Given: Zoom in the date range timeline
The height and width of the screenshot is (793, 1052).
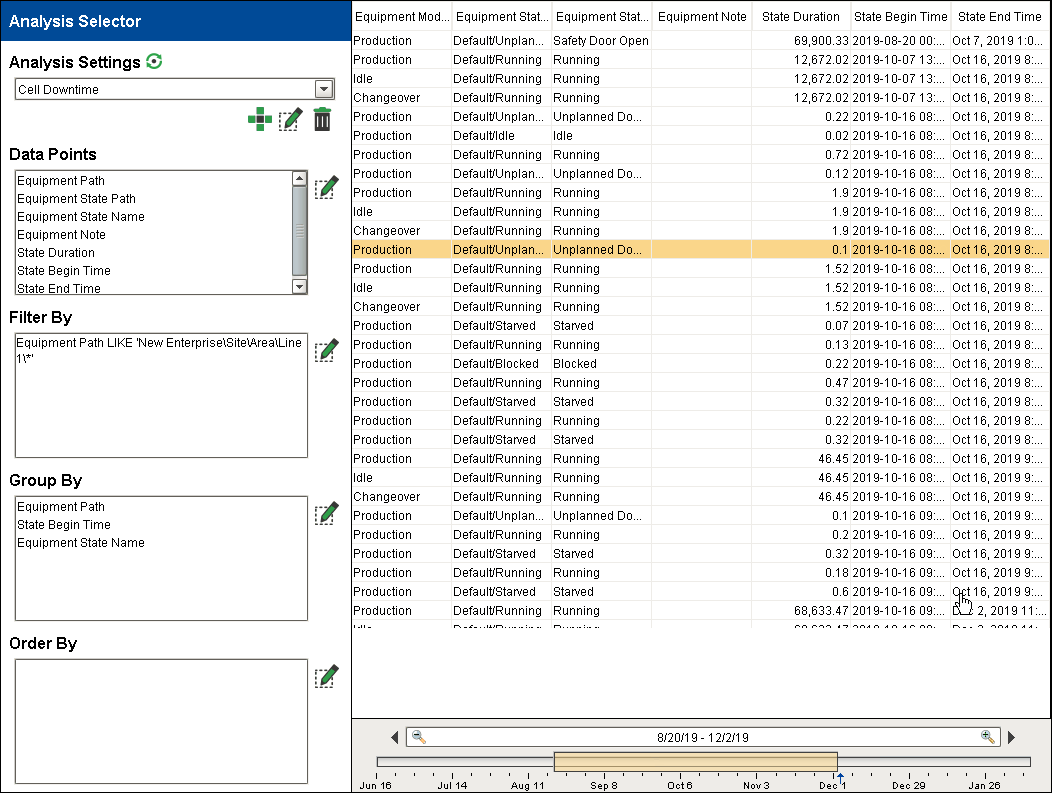Looking at the screenshot, I should tap(988, 737).
